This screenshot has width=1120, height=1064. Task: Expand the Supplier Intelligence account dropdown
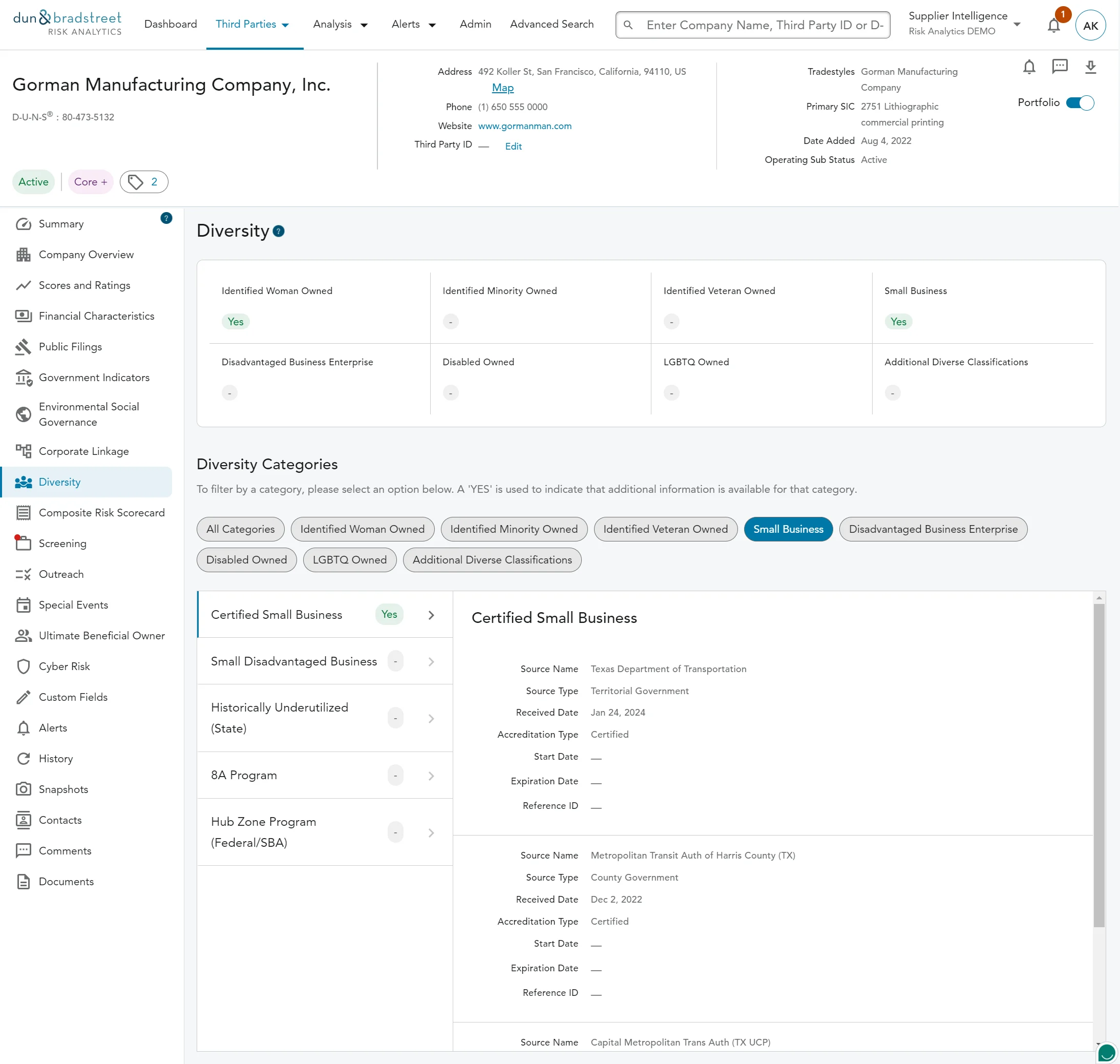point(1016,25)
